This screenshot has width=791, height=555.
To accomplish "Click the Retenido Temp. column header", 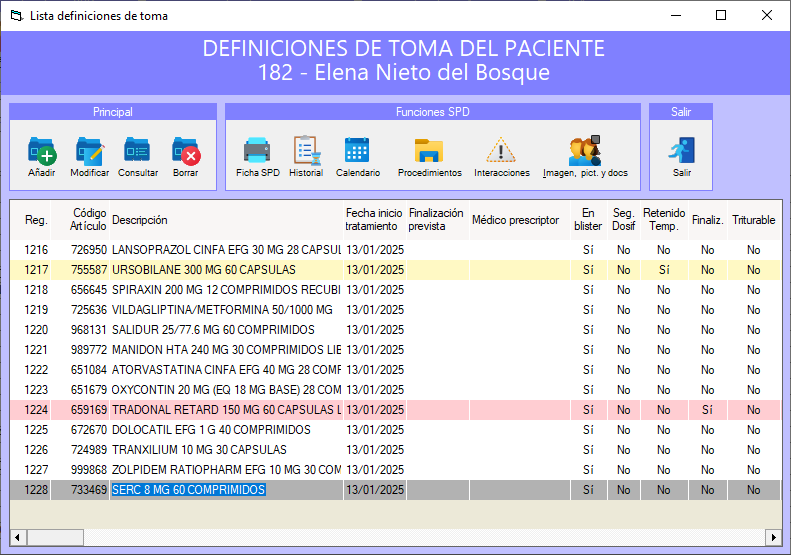I will 664,219.
